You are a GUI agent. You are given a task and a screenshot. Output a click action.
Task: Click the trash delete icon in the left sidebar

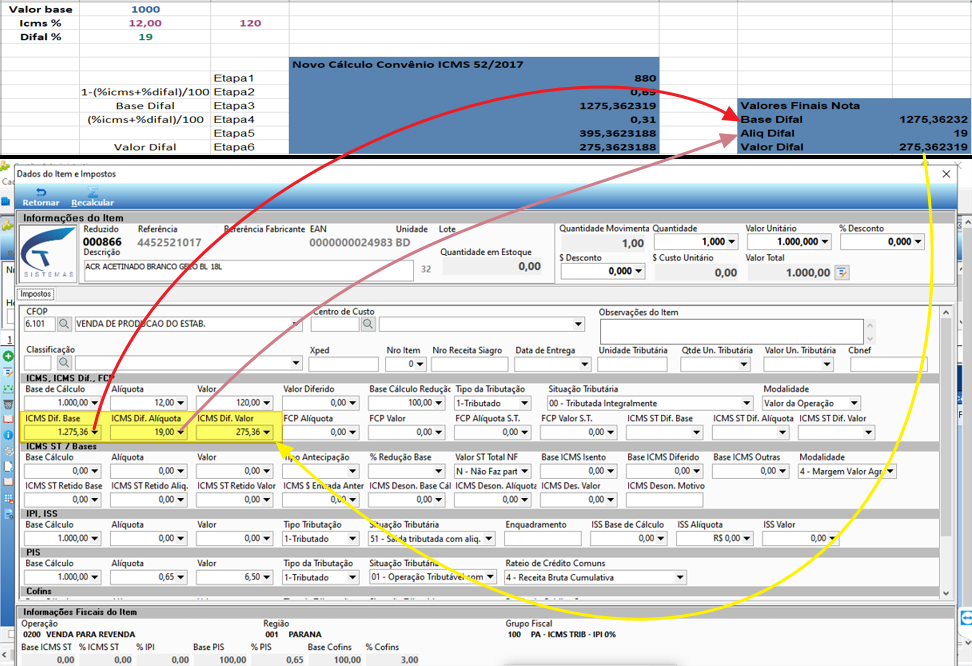8,404
